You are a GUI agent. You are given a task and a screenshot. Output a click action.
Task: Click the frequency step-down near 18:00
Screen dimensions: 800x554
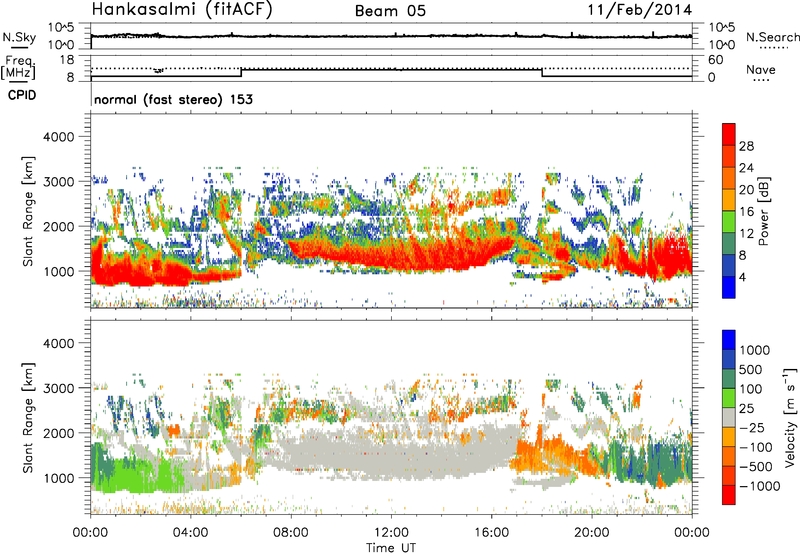pyautogui.click(x=542, y=73)
